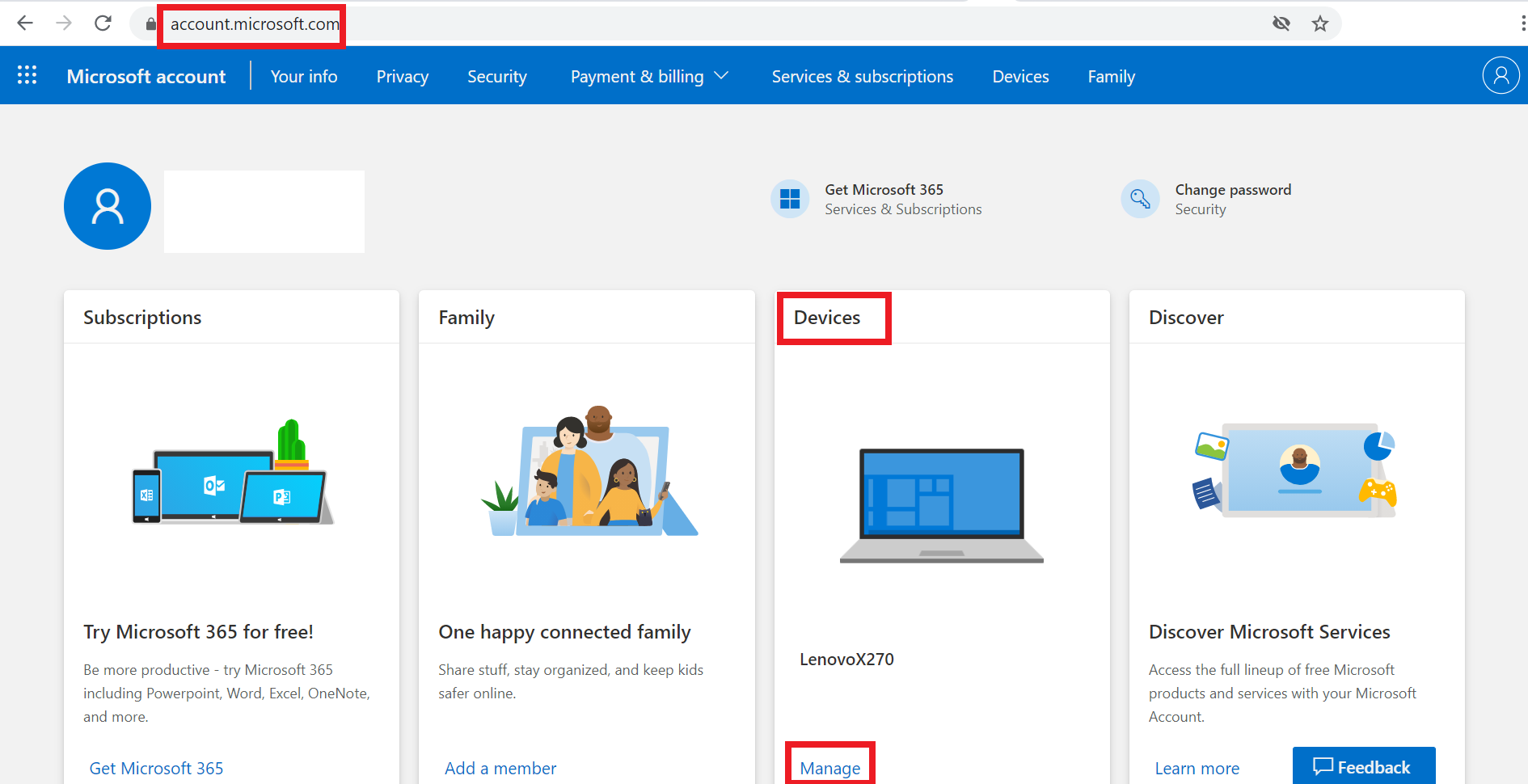Open the Devices card heading
1528x784 pixels.
(827, 318)
